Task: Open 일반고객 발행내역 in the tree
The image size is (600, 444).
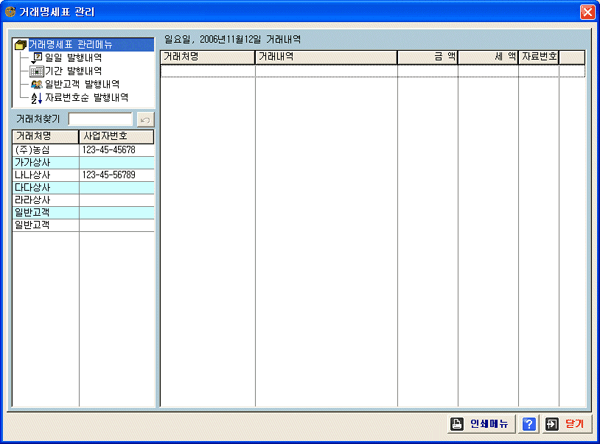Action: click(x=82, y=84)
